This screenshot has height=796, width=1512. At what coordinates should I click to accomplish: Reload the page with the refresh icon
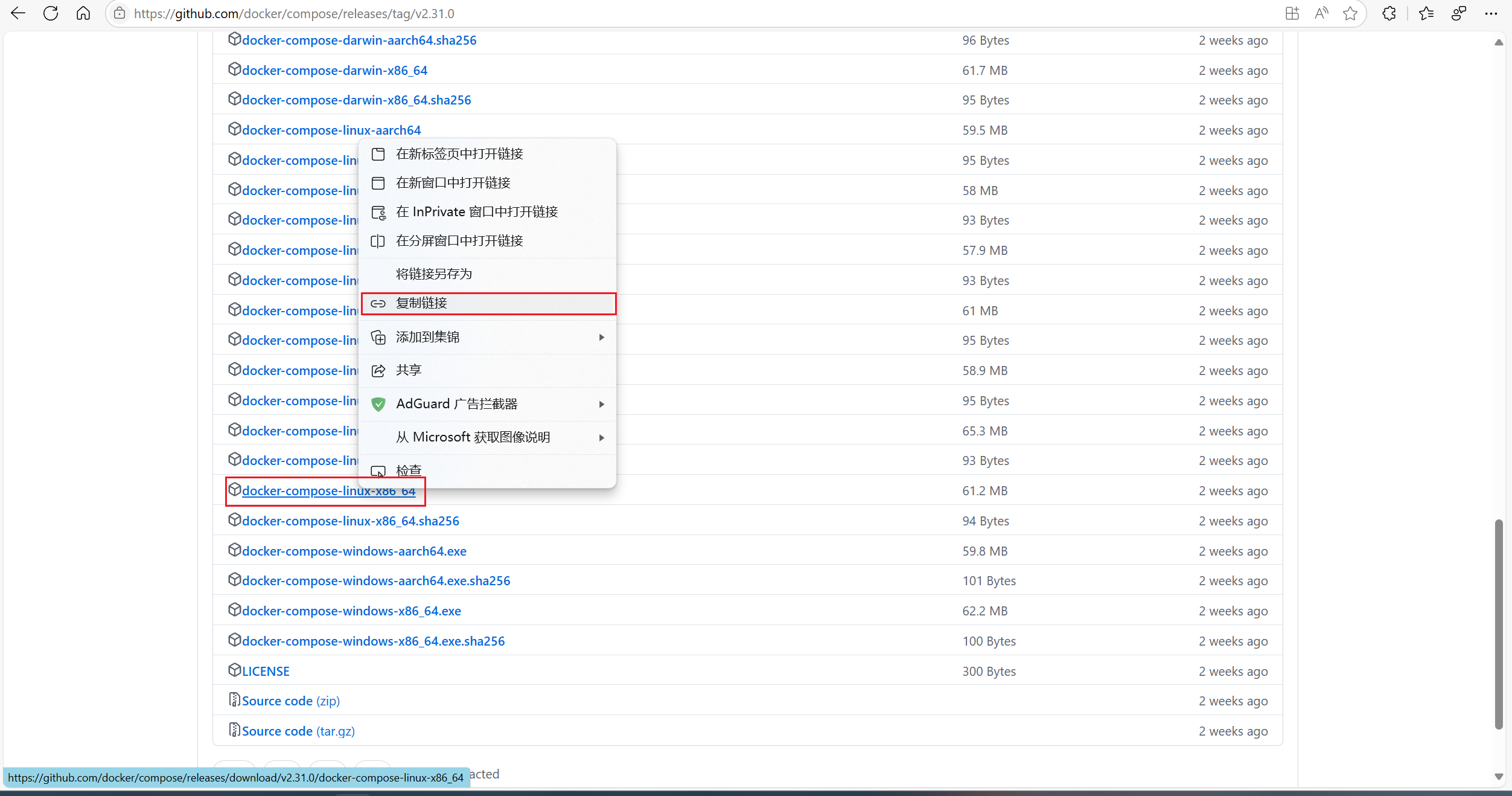[51, 13]
